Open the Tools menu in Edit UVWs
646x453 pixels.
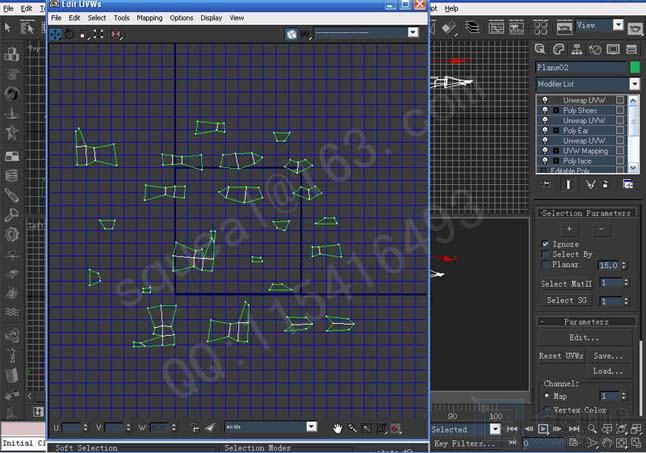121,18
